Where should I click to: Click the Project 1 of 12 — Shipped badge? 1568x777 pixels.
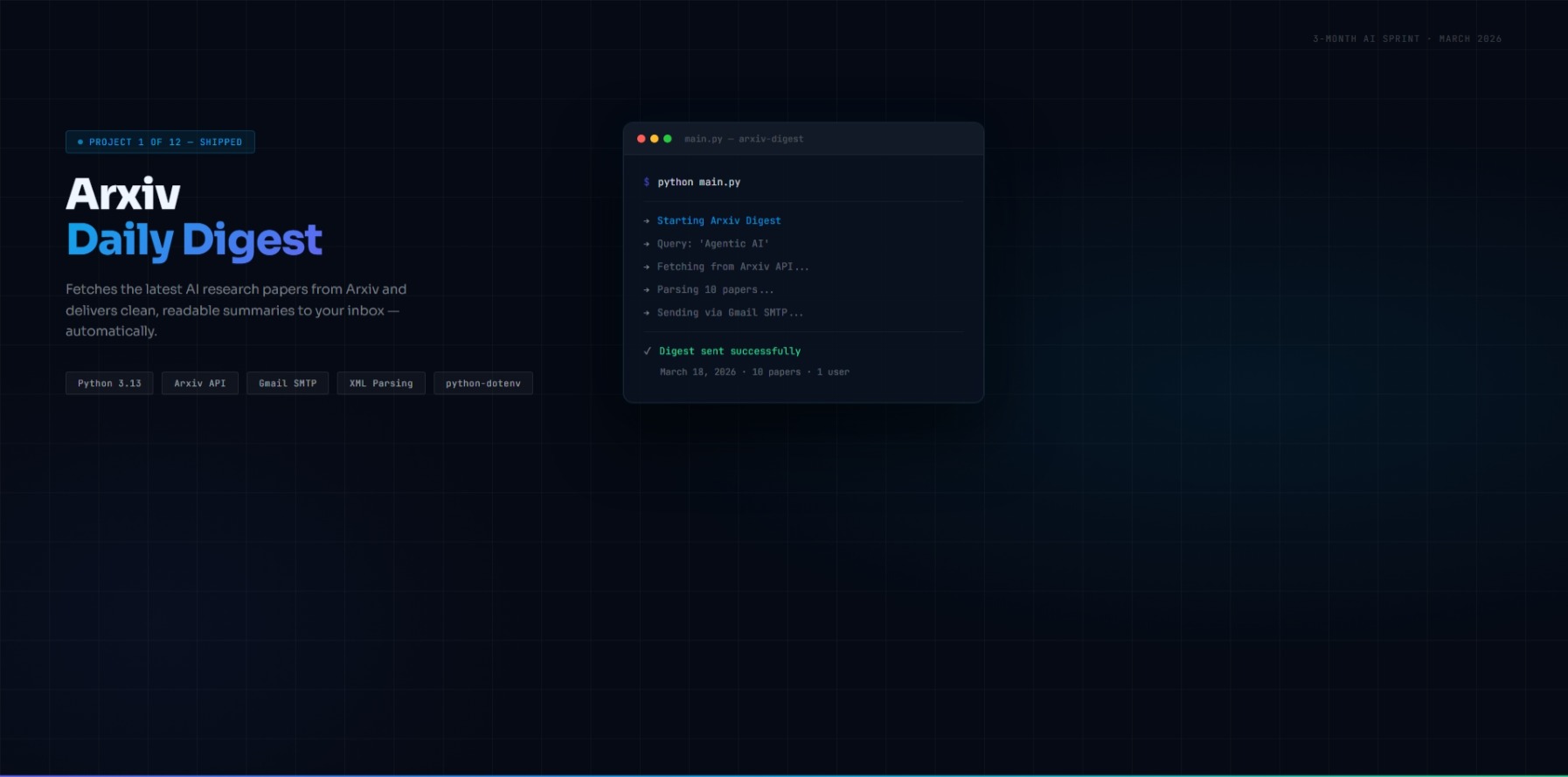pyautogui.click(x=160, y=142)
